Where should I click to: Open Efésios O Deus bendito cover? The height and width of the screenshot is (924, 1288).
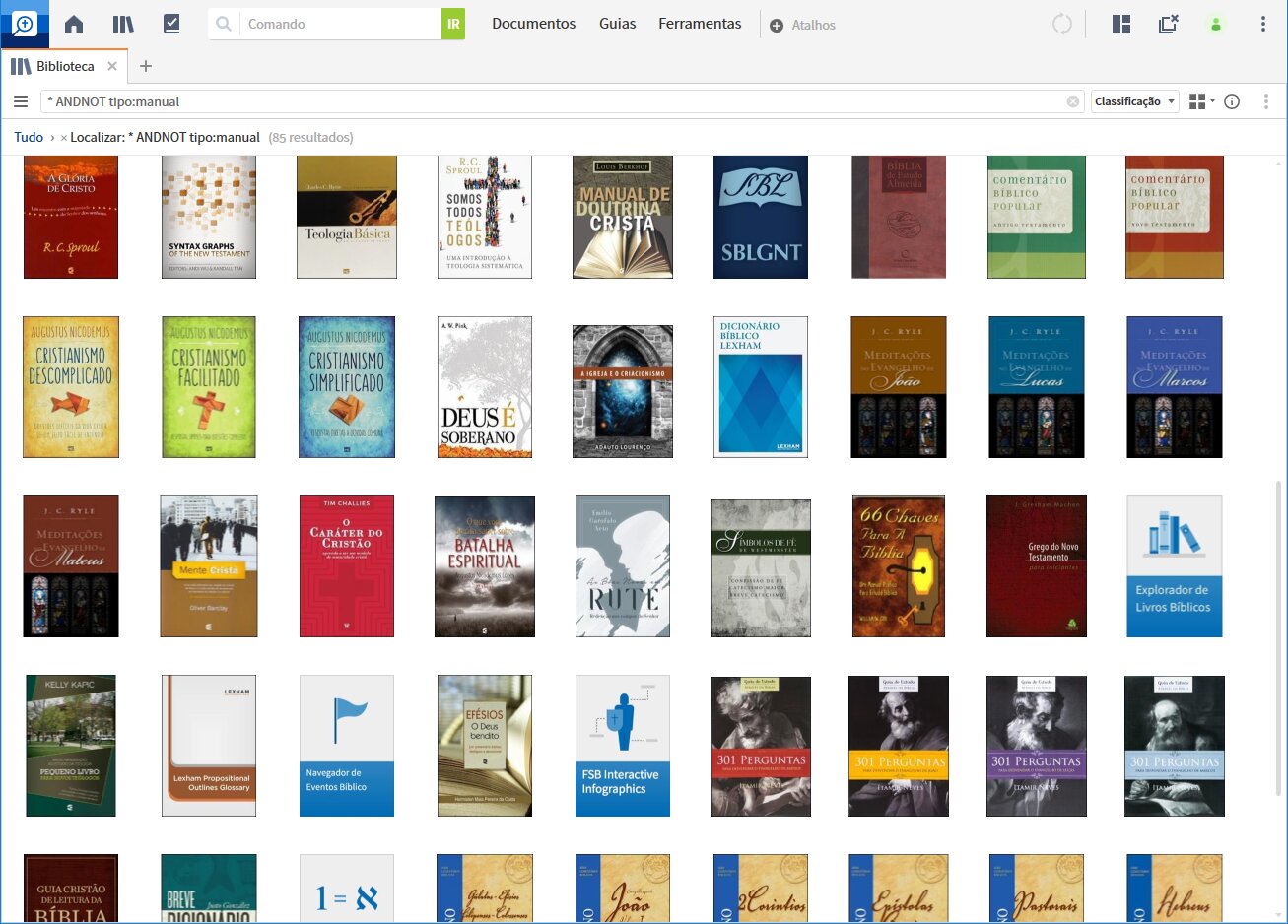click(x=485, y=746)
